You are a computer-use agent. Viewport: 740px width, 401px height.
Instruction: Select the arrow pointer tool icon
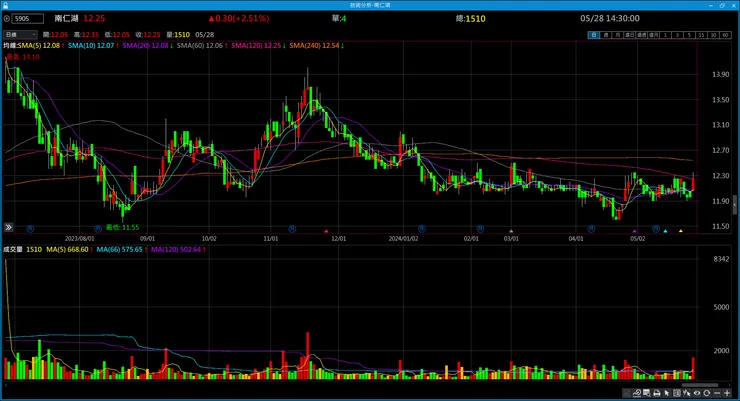click(666, 393)
